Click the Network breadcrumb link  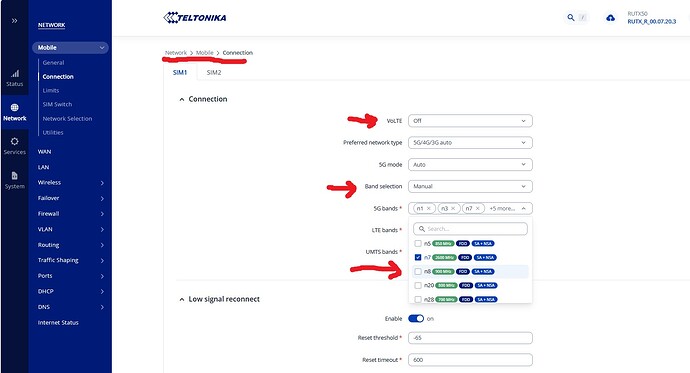click(x=176, y=53)
